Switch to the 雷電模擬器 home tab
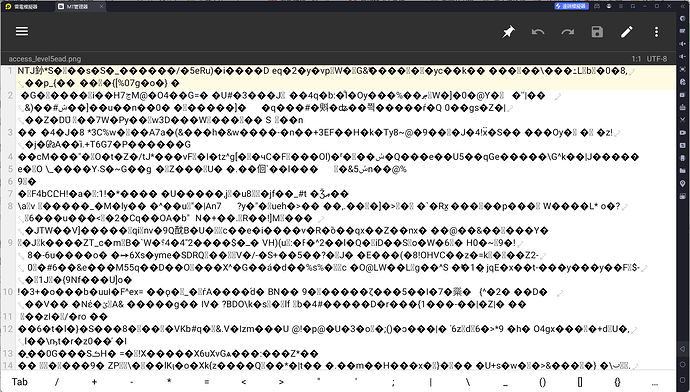The width and height of the screenshot is (690, 392). pos(22,6)
